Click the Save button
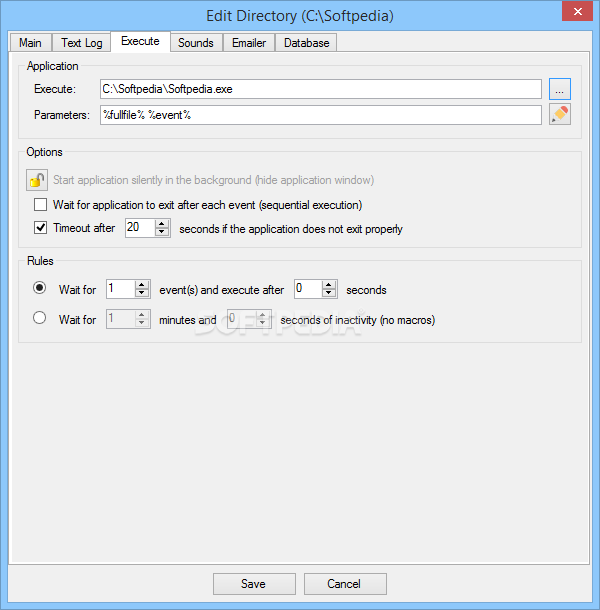The image size is (600, 610). 254,584
